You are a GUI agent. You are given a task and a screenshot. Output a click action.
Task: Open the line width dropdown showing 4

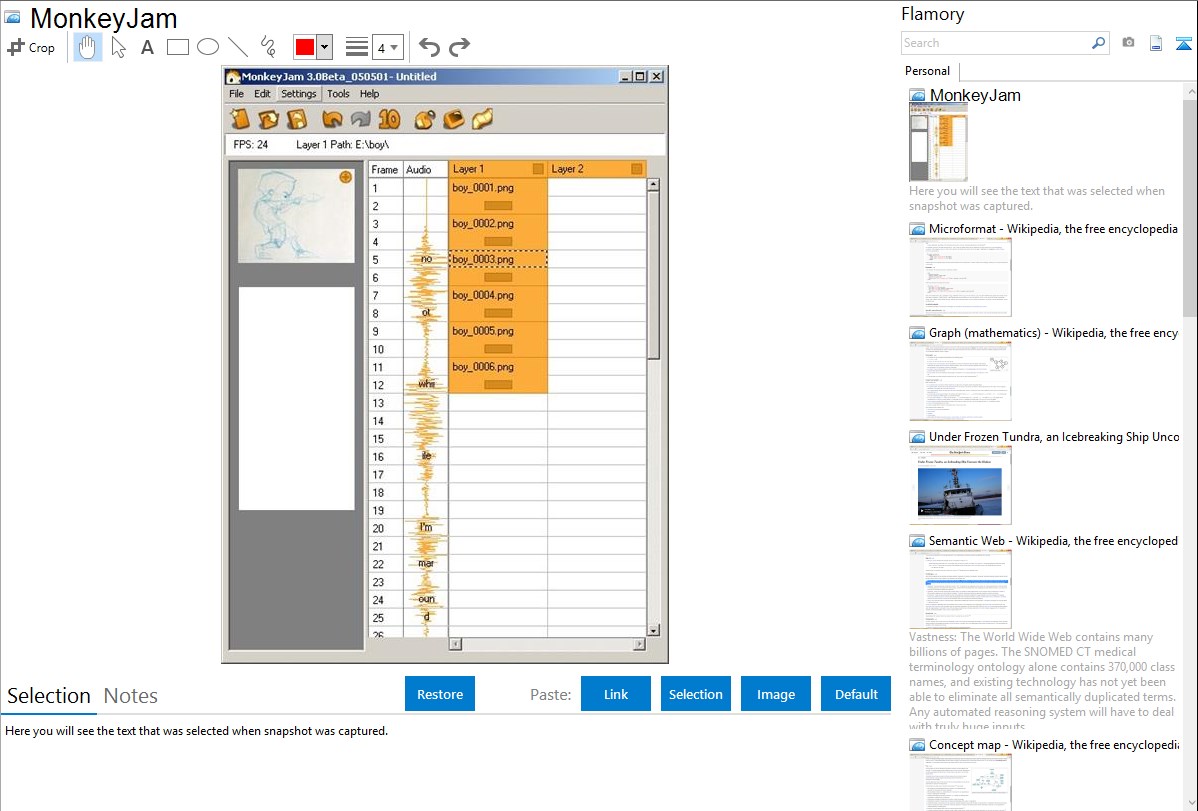coord(388,47)
